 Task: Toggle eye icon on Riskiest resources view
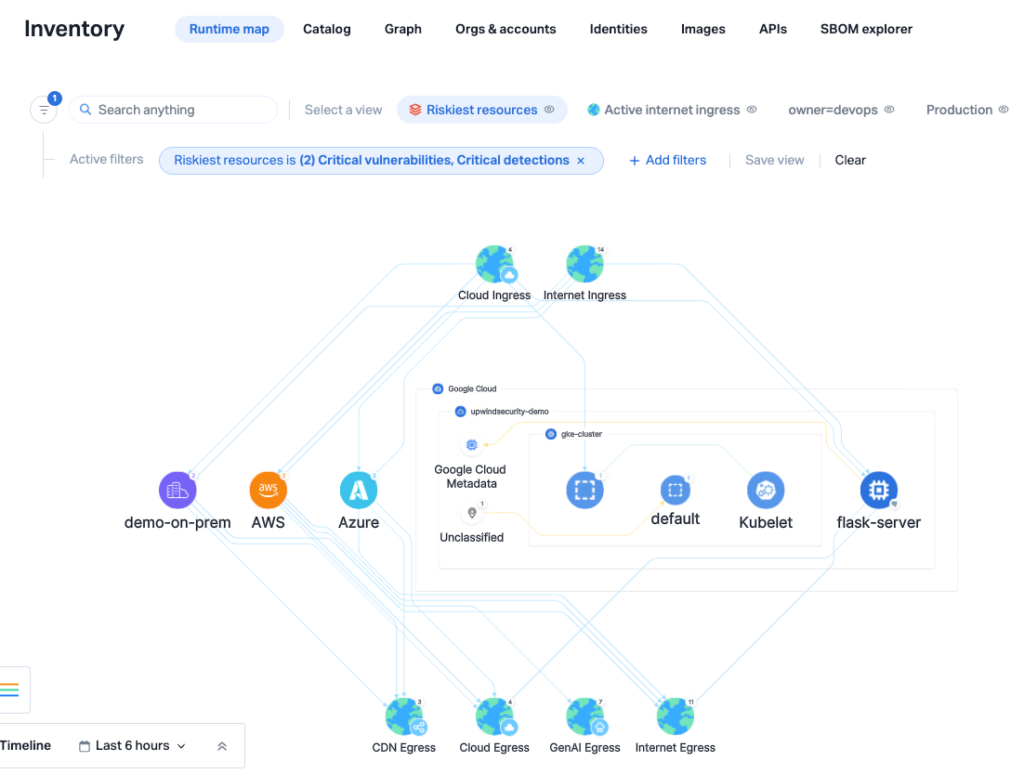tap(549, 109)
